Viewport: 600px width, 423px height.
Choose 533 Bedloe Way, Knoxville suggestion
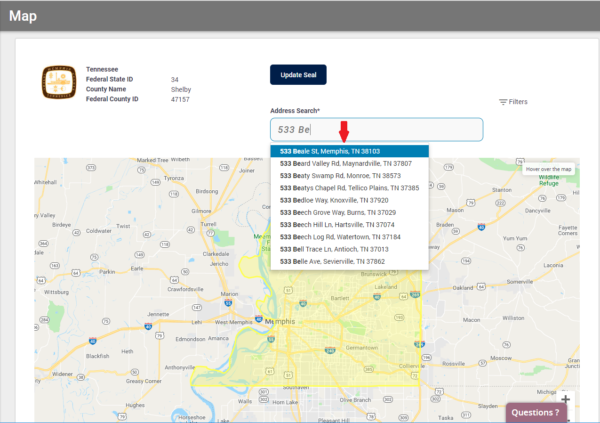coord(349,200)
